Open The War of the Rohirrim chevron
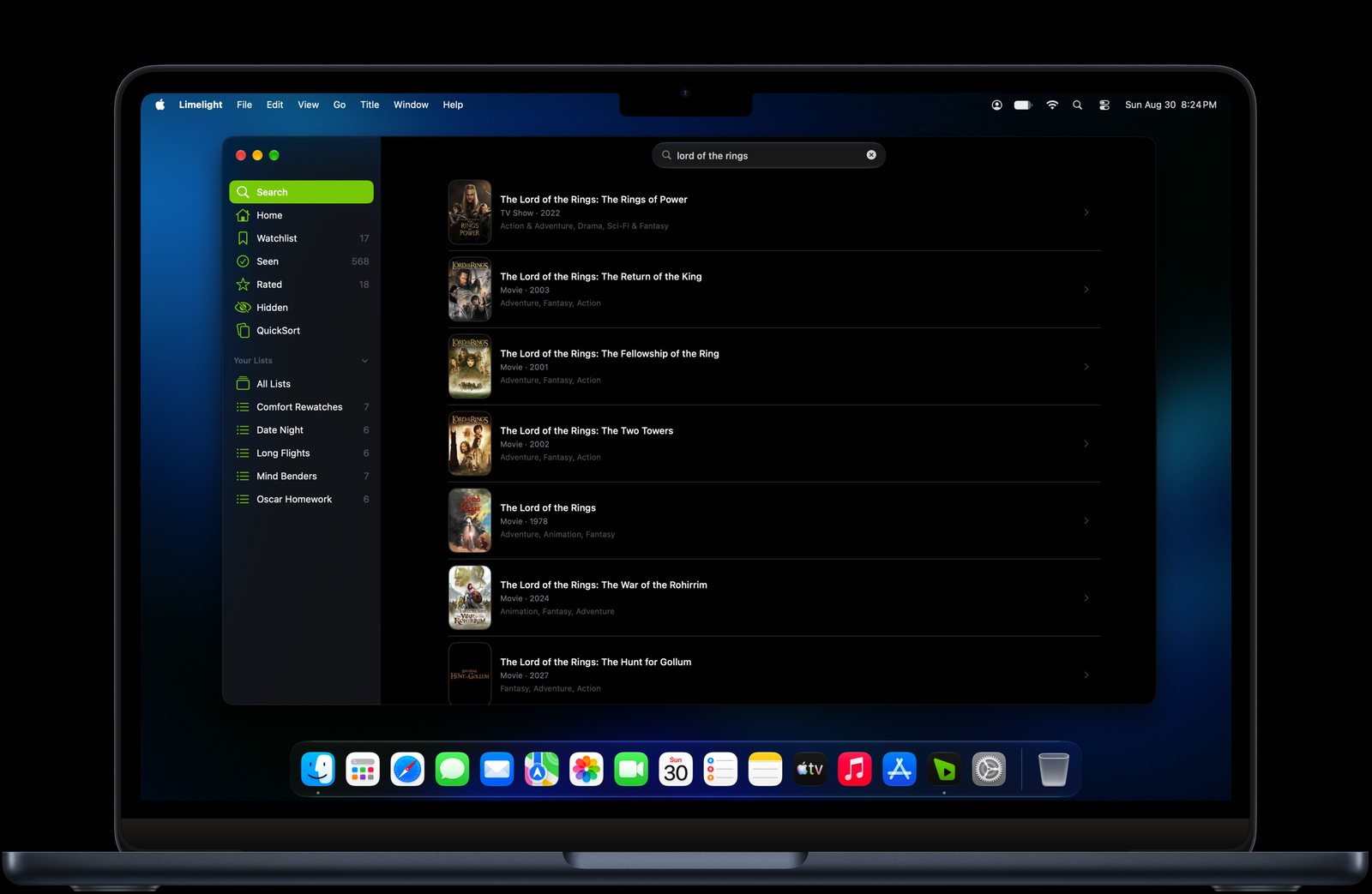This screenshot has width=1372, height=894. tap(1086, 598)
